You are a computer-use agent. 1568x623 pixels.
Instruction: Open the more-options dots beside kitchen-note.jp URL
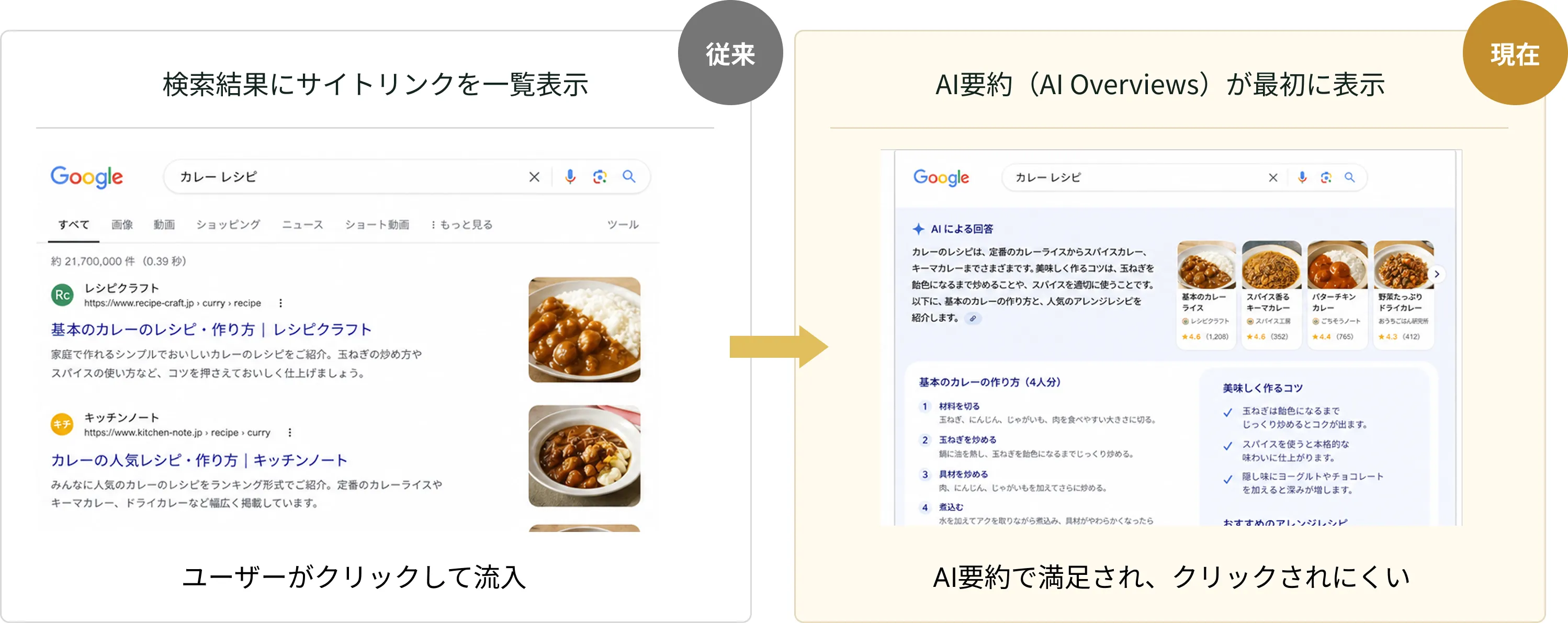coord(290,433)
